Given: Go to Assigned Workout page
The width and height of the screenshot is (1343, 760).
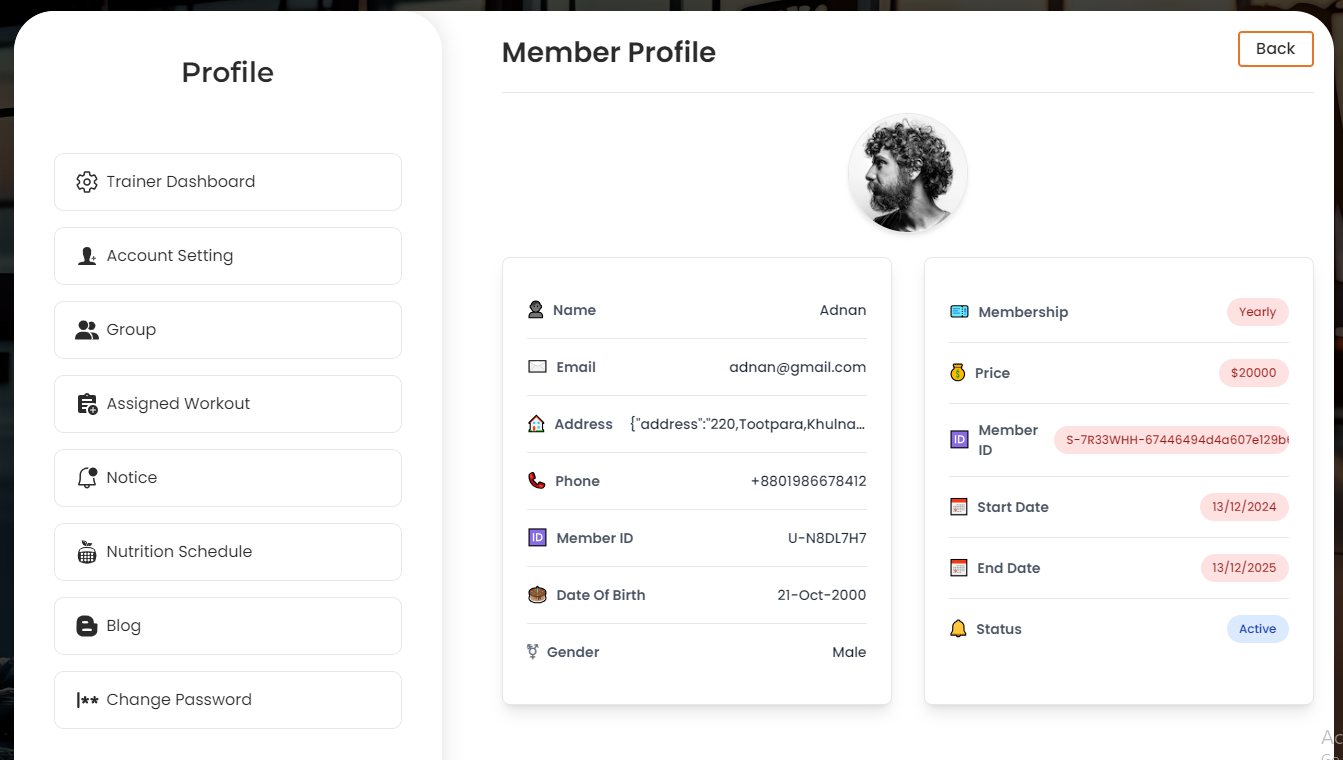Looking at the screenshot, I should coord(228,404).
